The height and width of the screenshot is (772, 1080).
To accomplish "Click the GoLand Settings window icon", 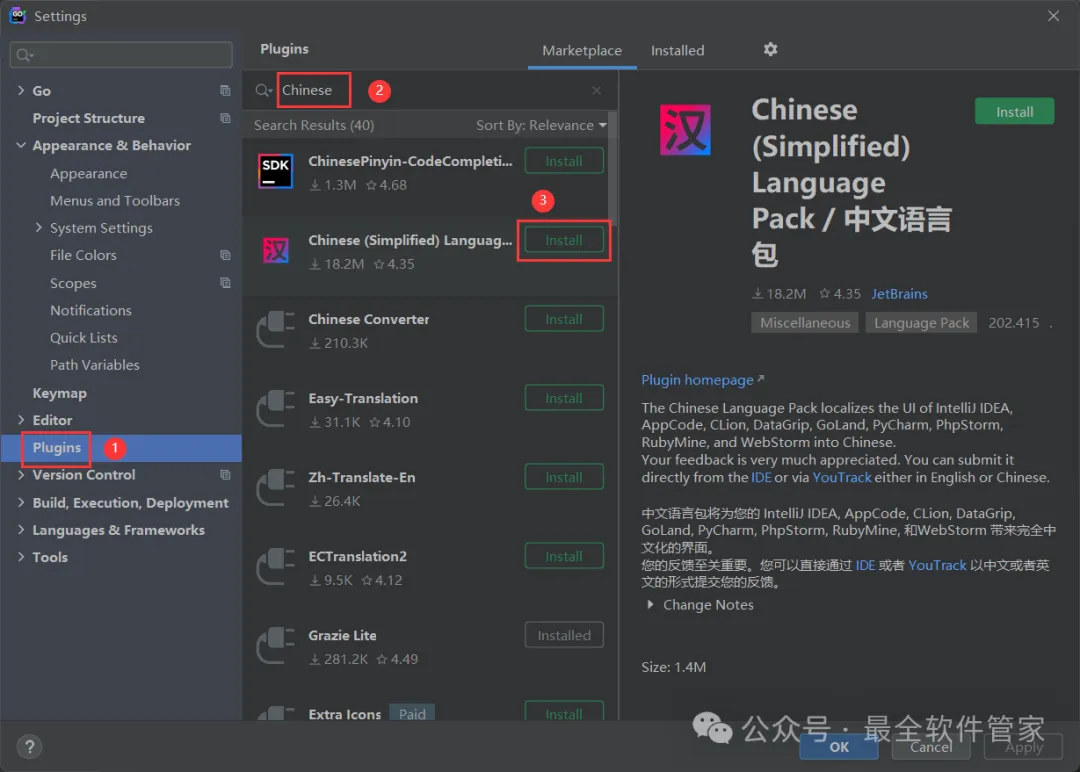I will tap(18, 15).
